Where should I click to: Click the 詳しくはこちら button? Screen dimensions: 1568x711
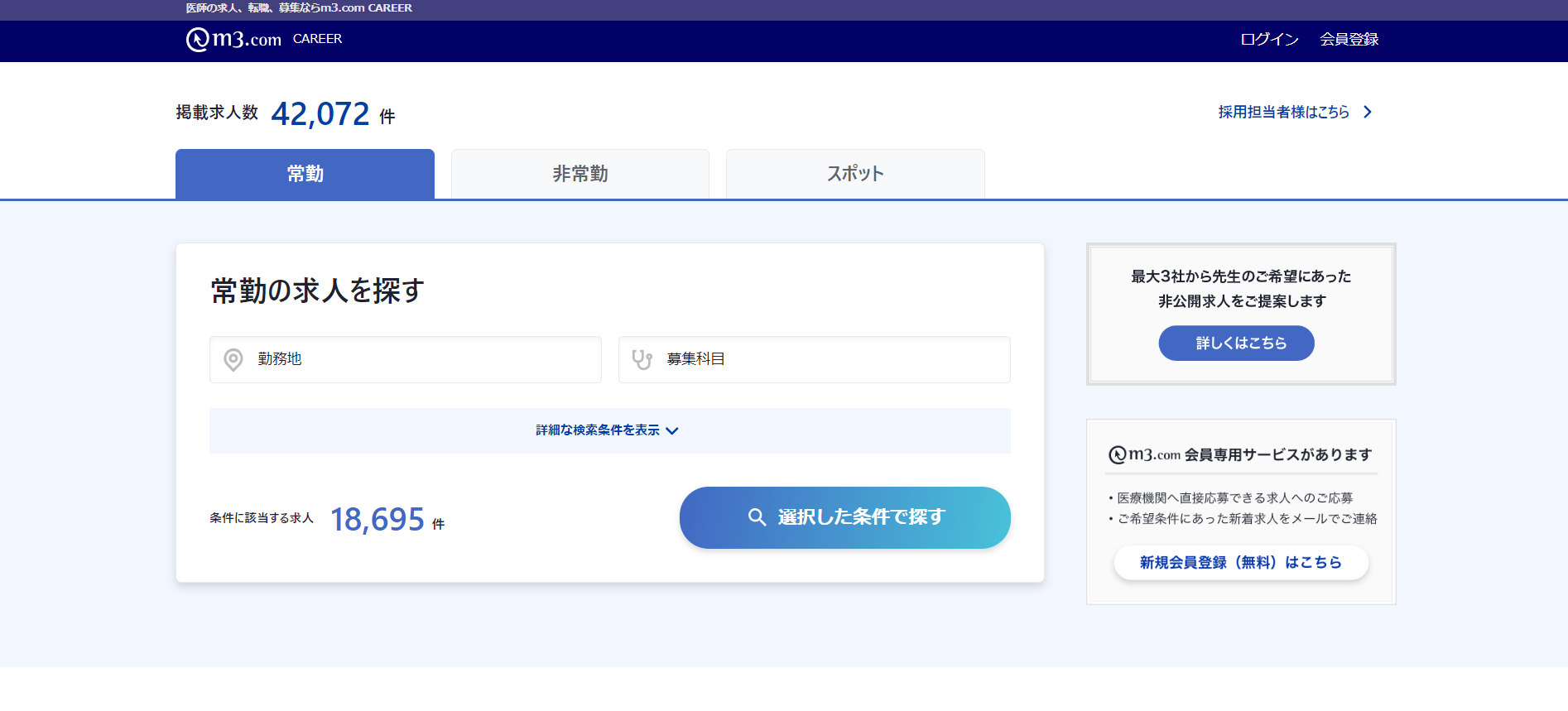tap(1236, 343)
